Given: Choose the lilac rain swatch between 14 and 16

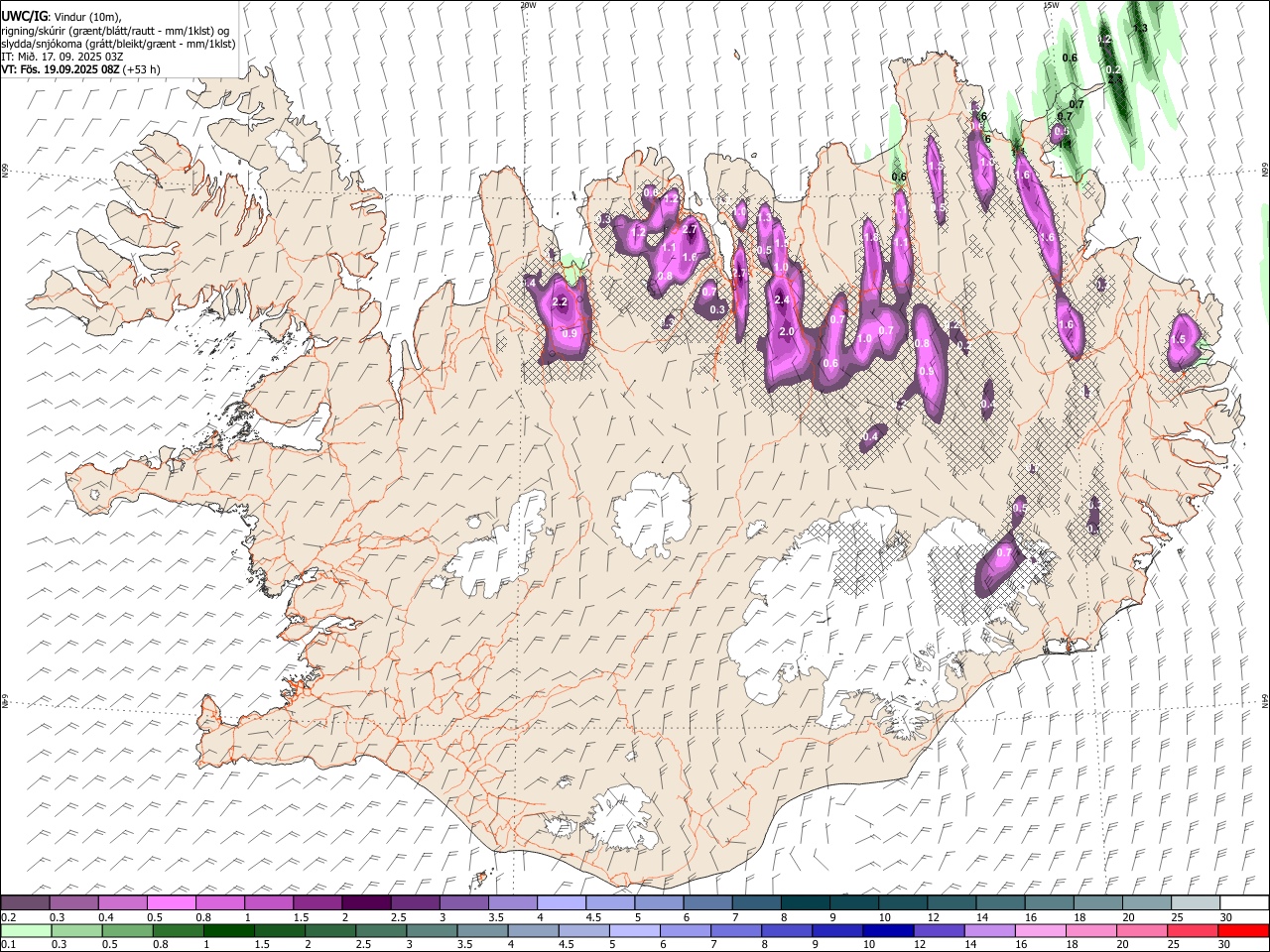Looking at the screenshot, I should coord(989,930).
